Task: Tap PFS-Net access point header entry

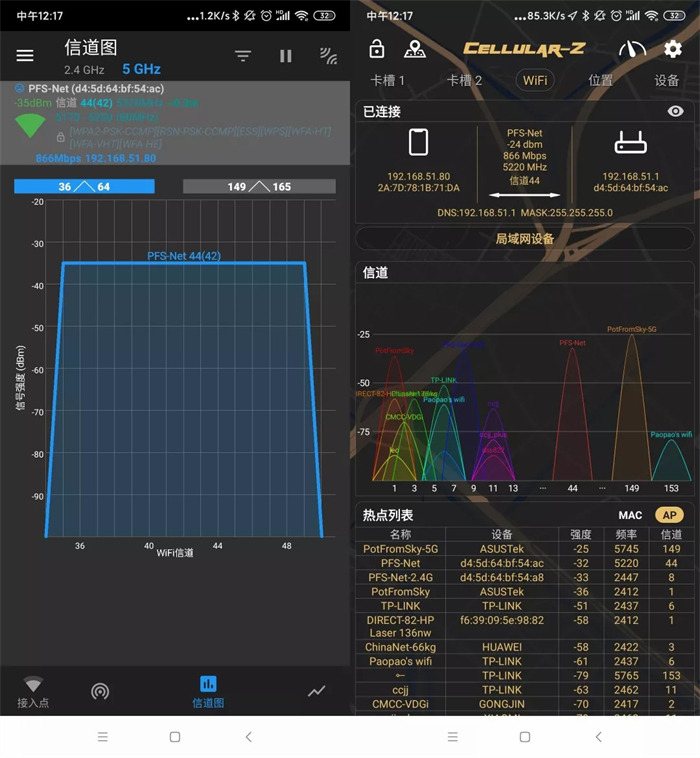Action: [x=175, y=123]
